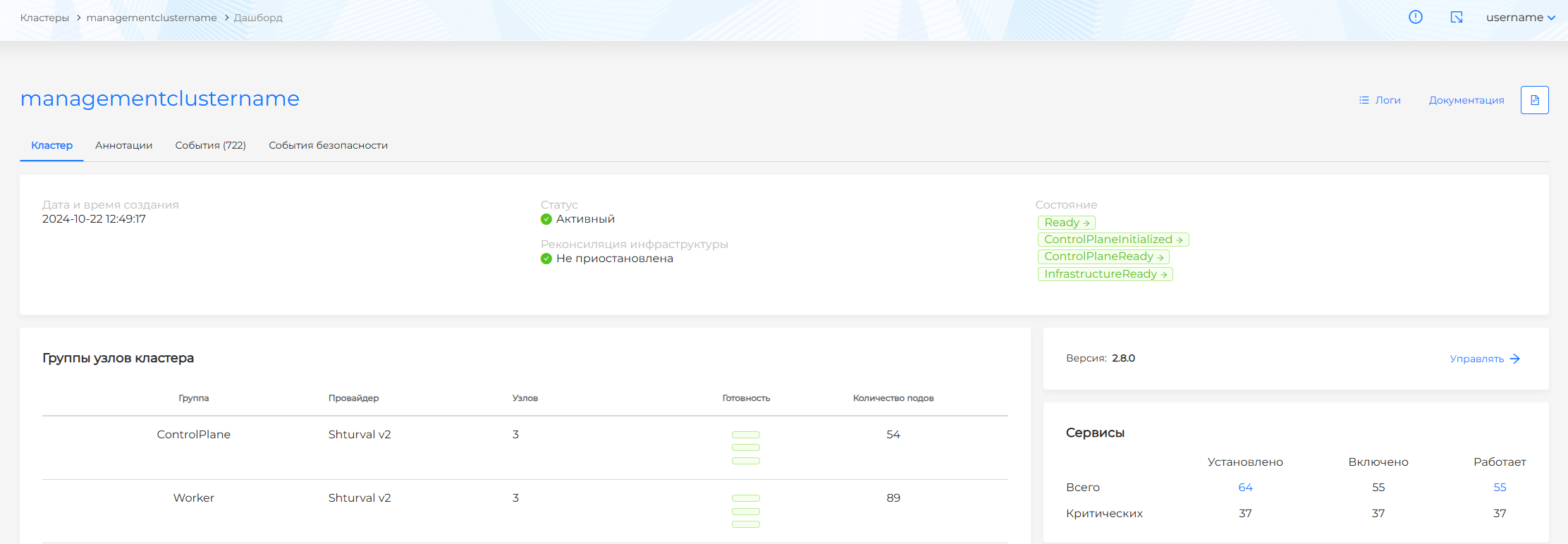
Task: Click the Кластеры breadcrumb link
Action: (44, 18)
